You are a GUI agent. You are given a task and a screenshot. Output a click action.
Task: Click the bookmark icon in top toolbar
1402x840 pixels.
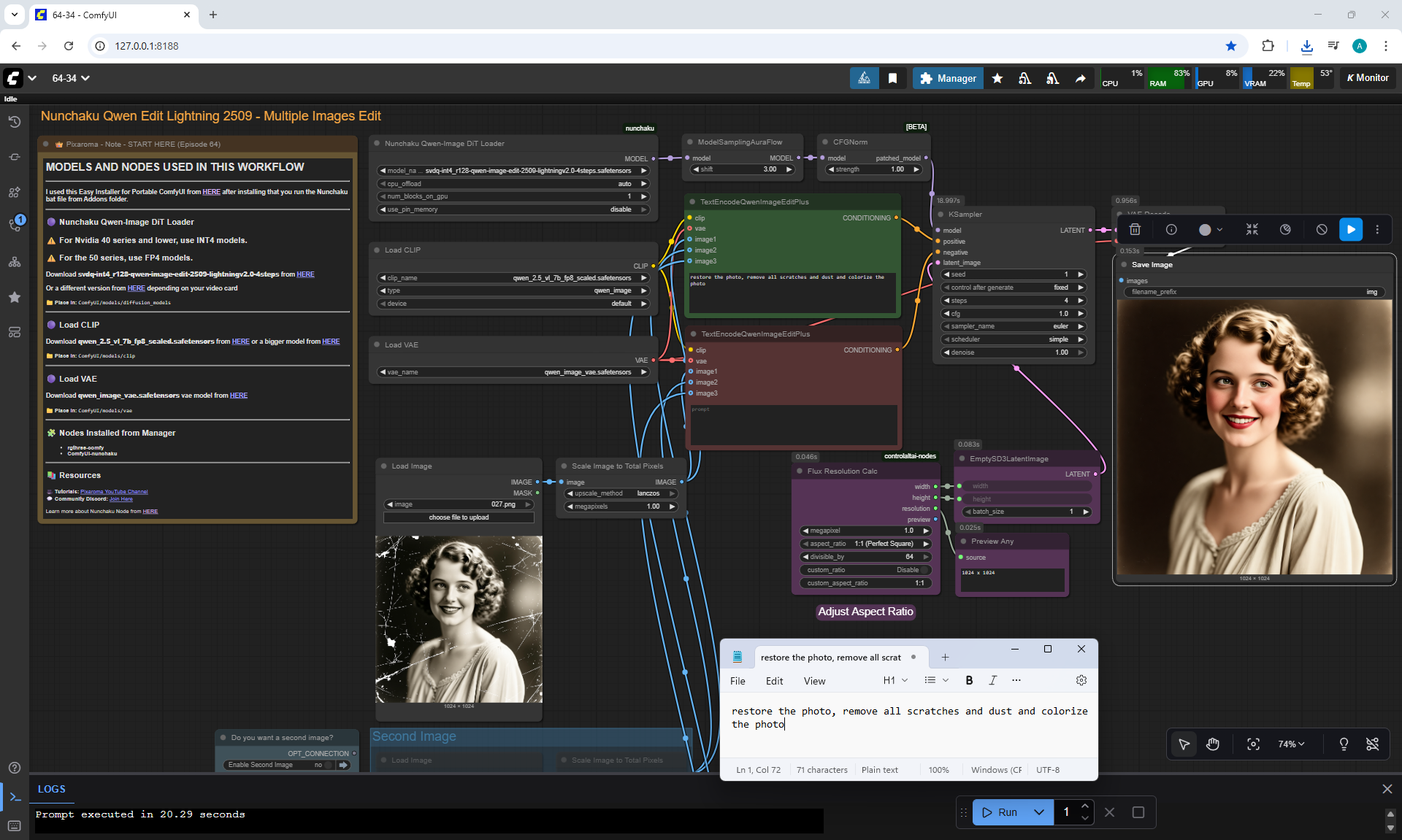pos(892,78)
